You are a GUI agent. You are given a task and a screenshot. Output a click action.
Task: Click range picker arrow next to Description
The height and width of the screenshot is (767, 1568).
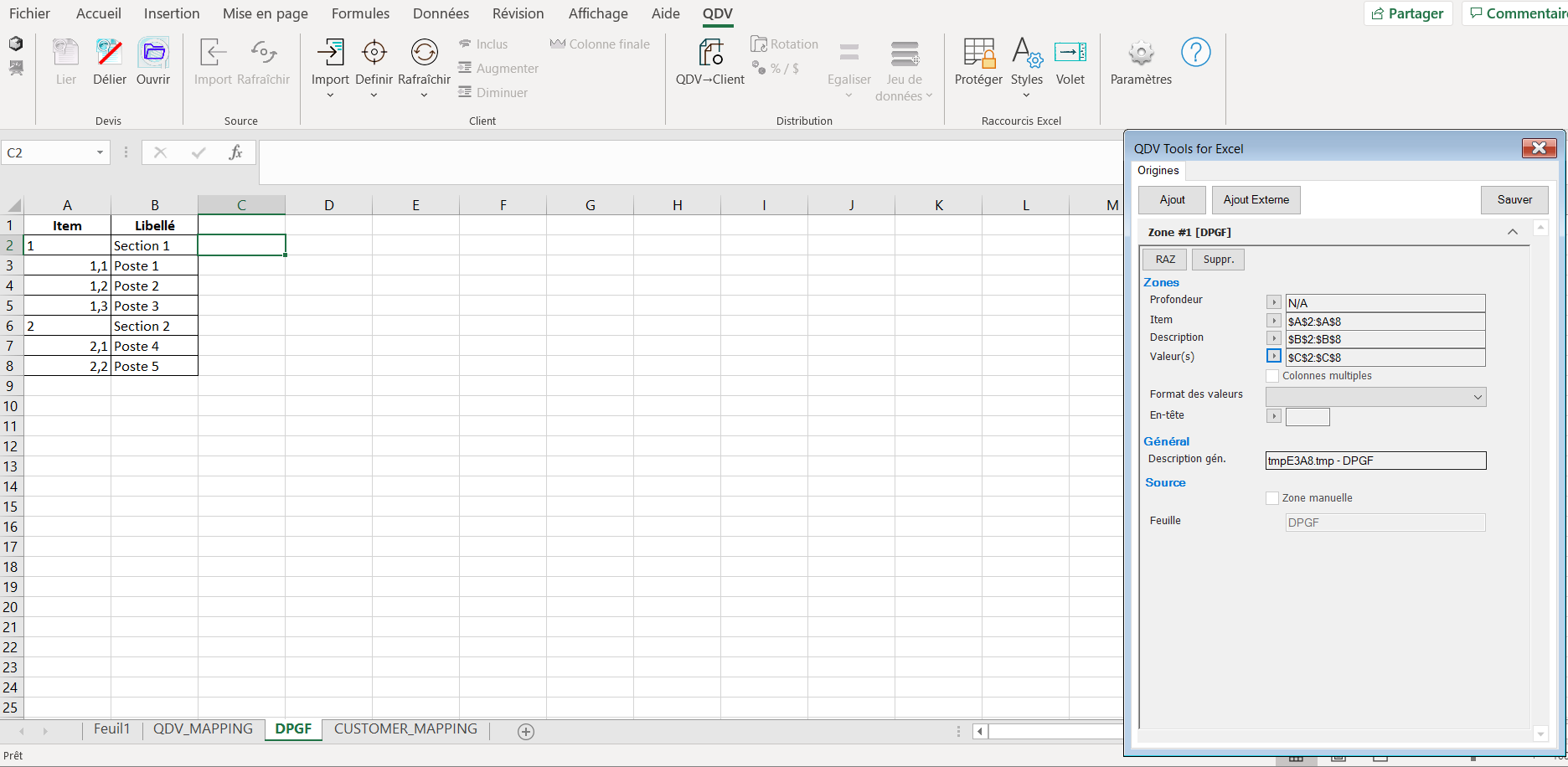click(1274, 338)
